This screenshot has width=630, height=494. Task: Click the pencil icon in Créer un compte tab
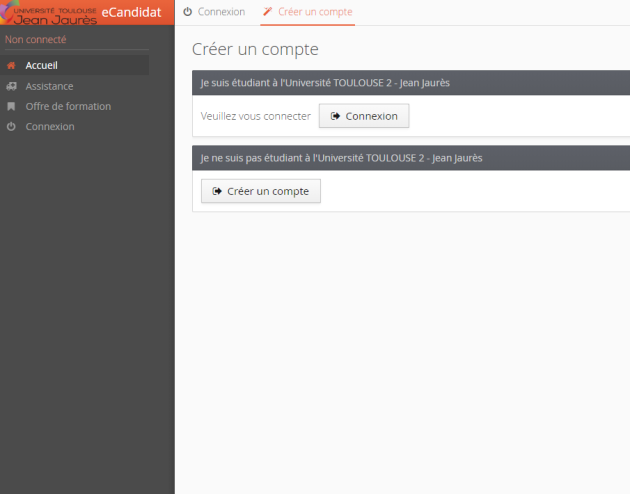point(267,12)
